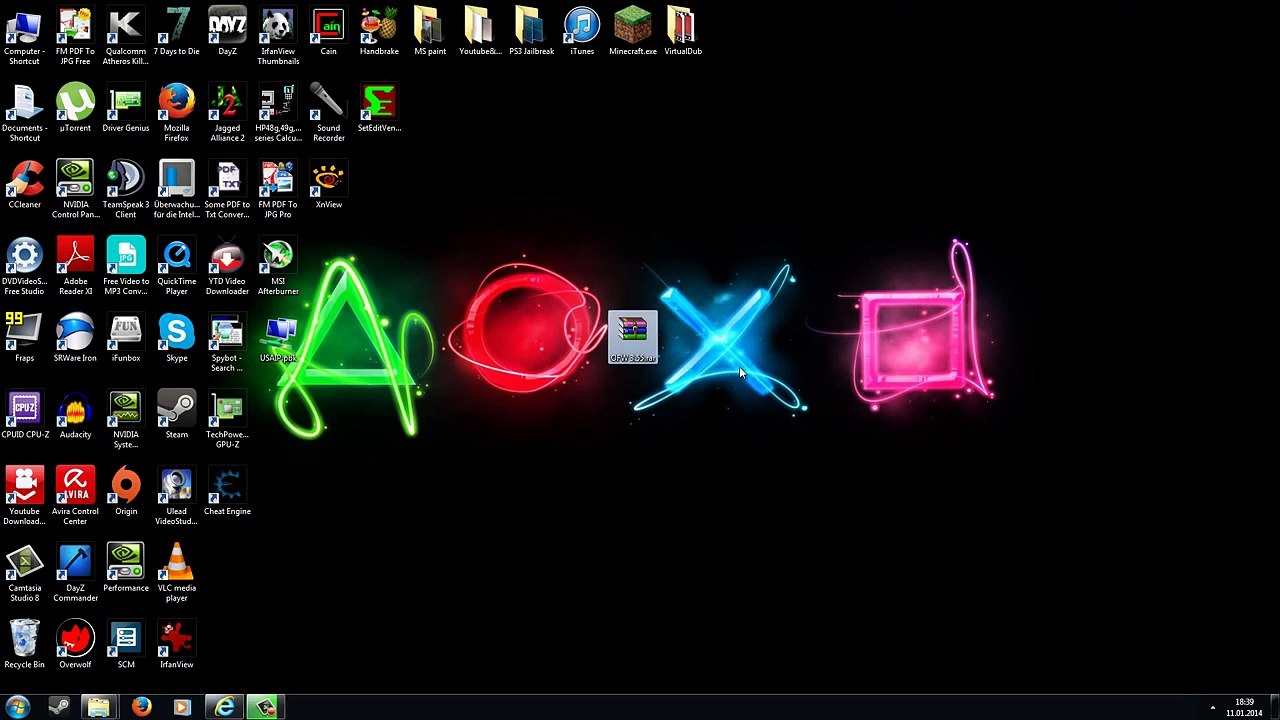Click the IrfanView Thumbnails icon
Viewport: 1280px width, 720px height.
[278, 36]
